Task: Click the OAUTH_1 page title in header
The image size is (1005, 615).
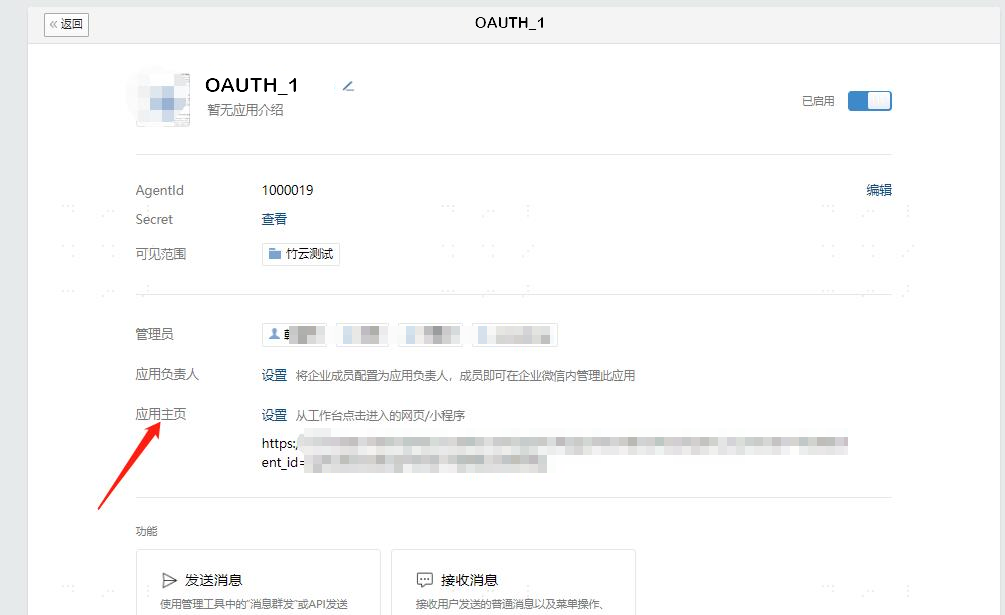Action: [x=510, y=23]
